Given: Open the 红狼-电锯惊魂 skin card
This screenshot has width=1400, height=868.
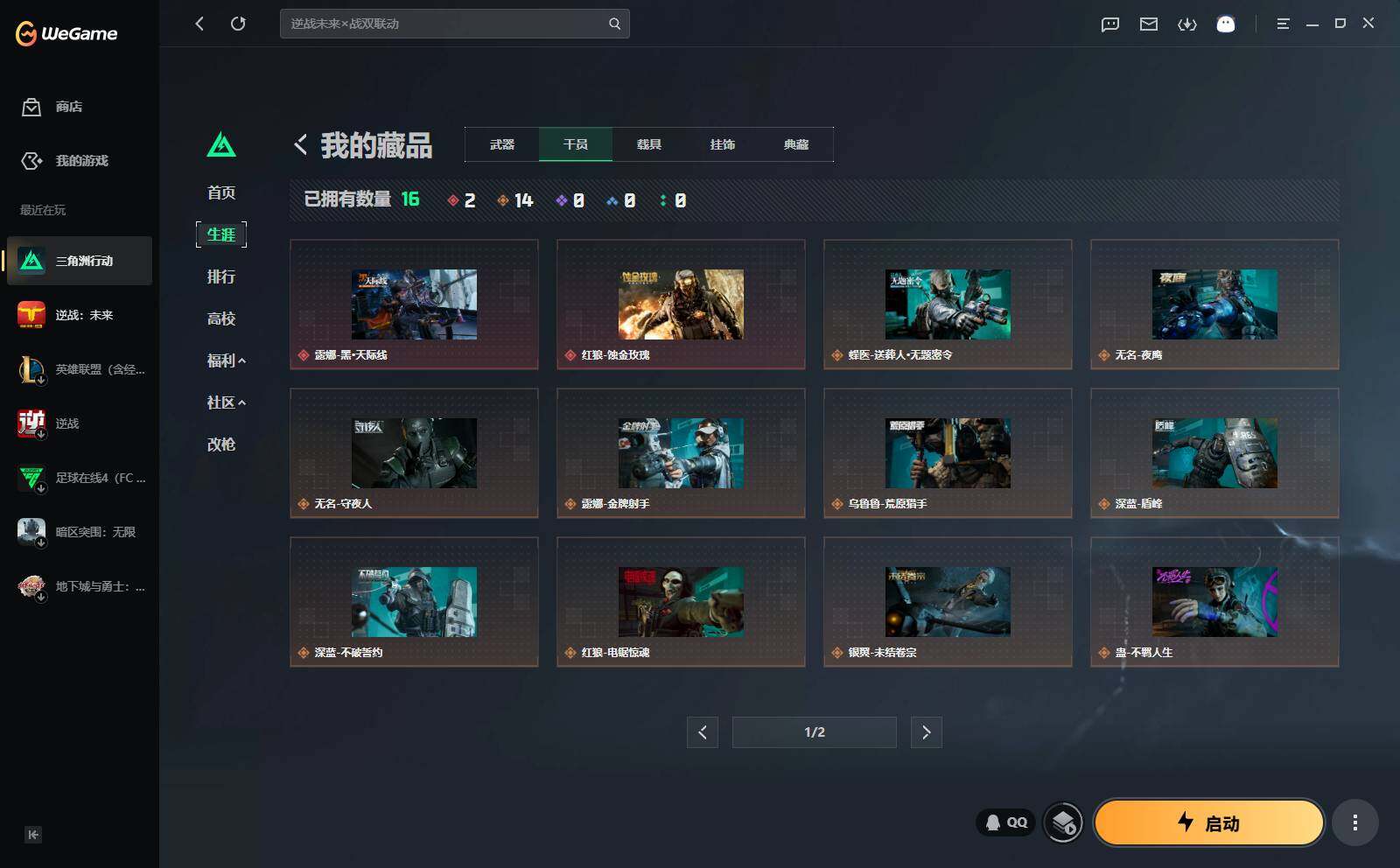Looking at the screenshot, I should pyautogui.click(x=681, y=602).
